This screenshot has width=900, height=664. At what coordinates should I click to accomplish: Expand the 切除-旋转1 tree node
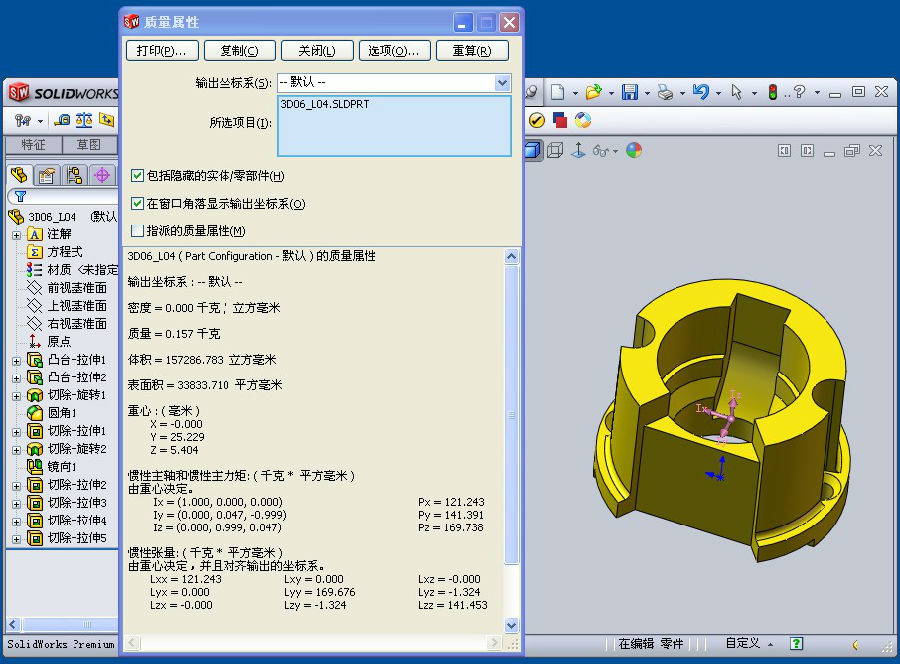click(16, 396)
